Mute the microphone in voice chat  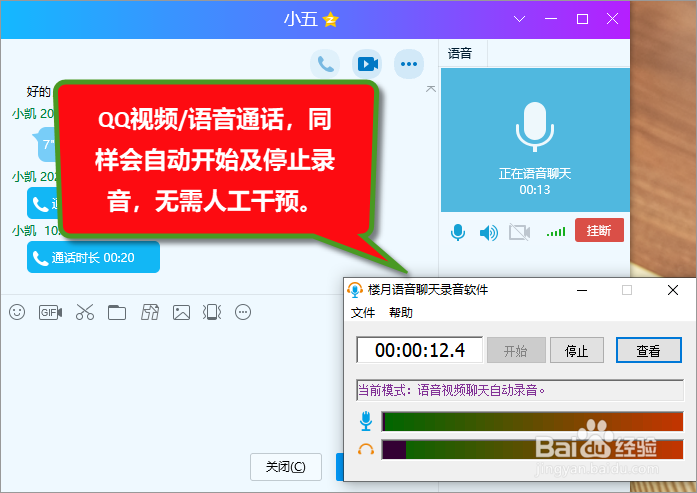tap(458, 232)
